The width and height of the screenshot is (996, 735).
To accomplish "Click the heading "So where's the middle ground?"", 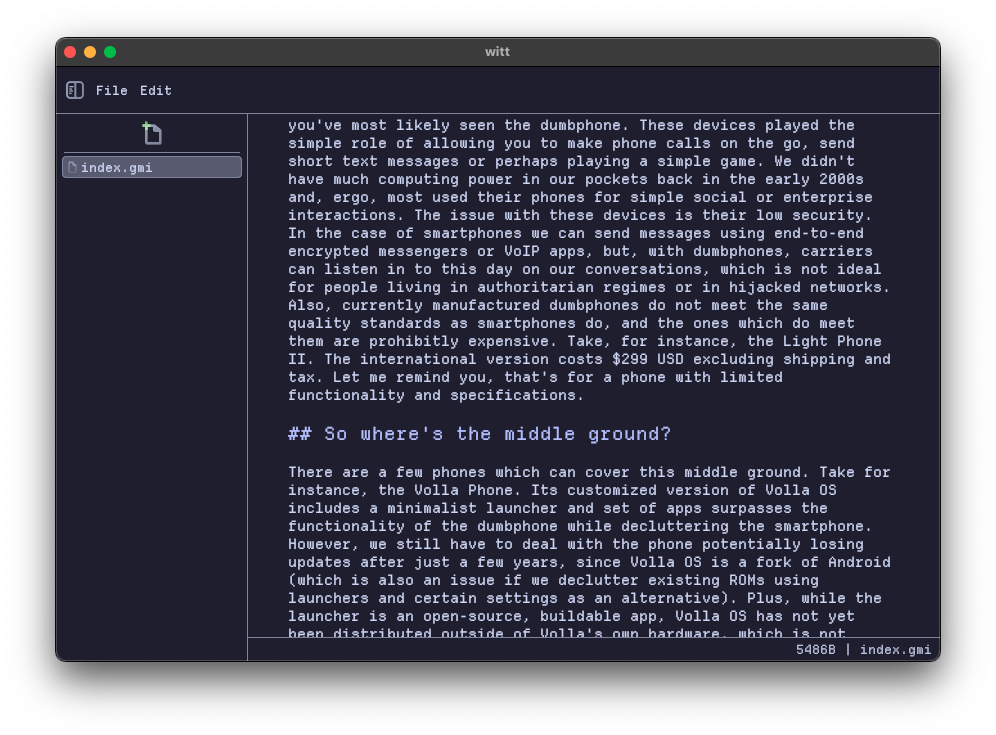I will tap(480, 434).
